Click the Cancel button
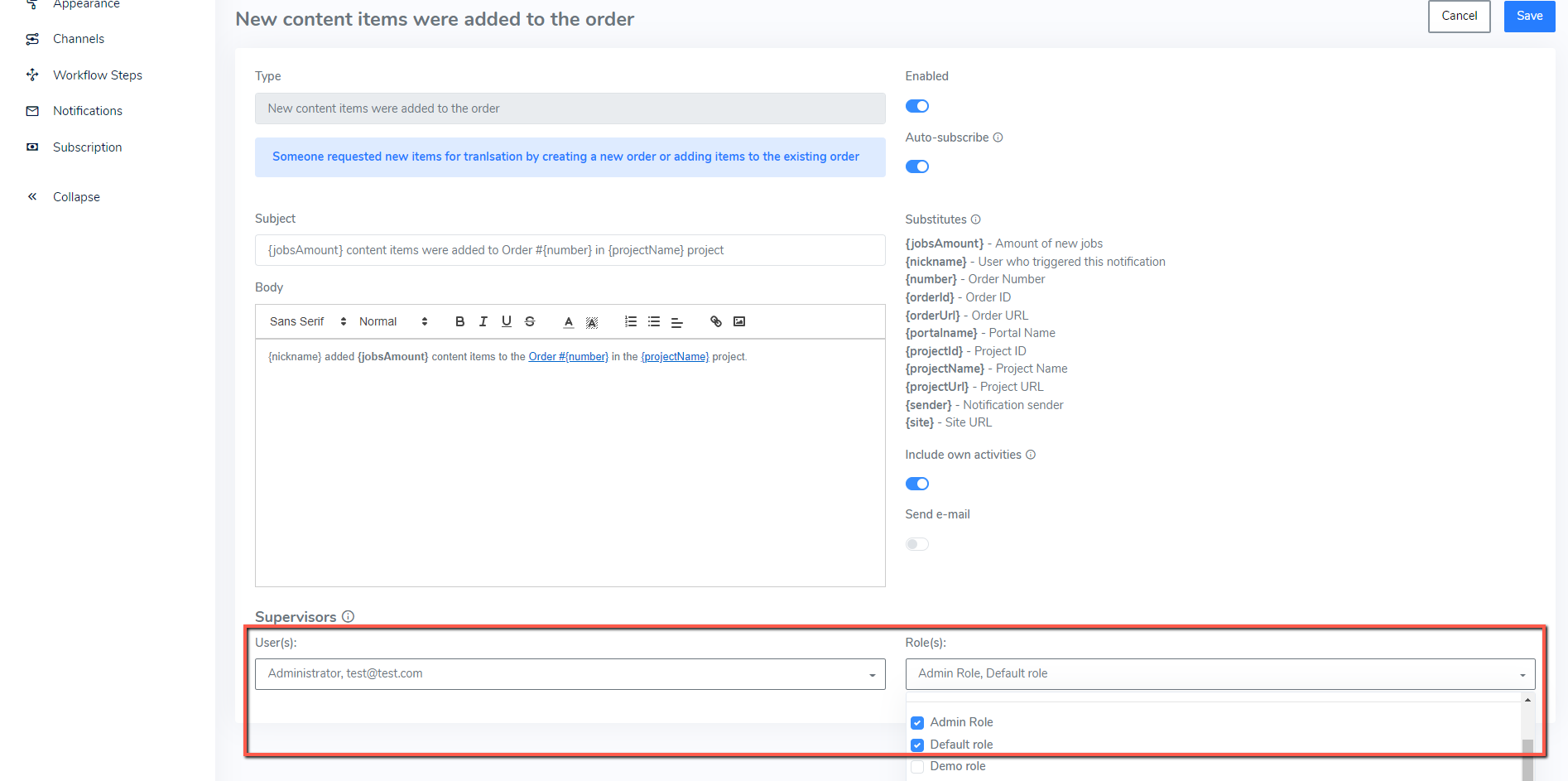Image resolution: width=1568 pixels, height=781 pixels. [1460, 16]
